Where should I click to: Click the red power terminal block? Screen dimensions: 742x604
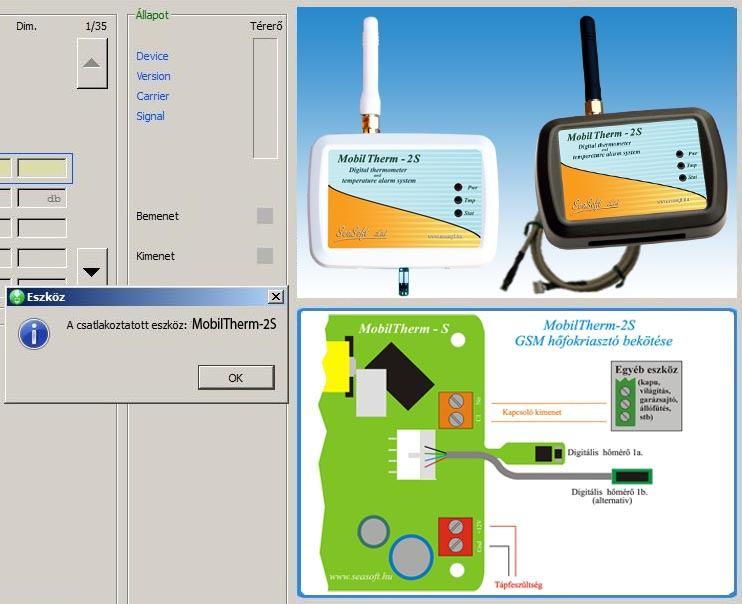[455, 536]
